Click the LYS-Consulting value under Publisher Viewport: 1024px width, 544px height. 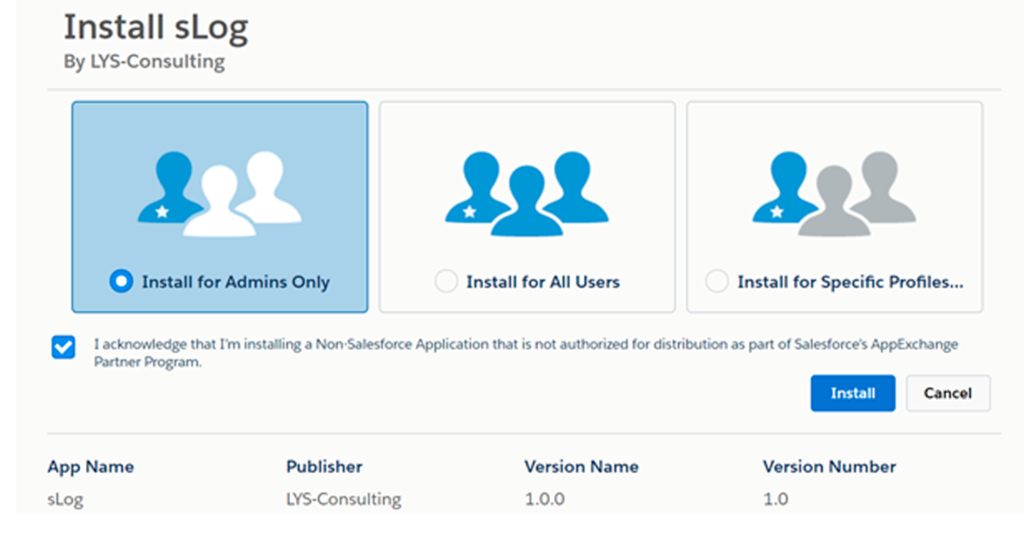click(x=344, y=500)
